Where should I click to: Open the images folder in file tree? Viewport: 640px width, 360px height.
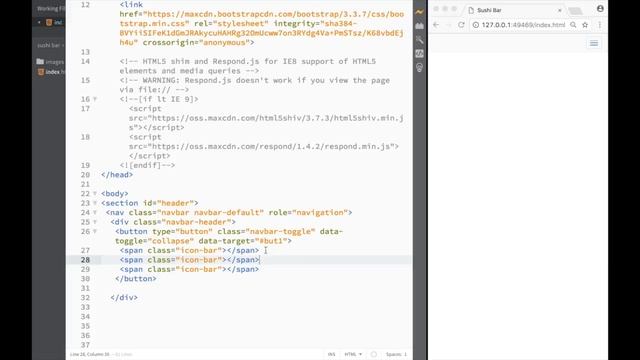50,62
